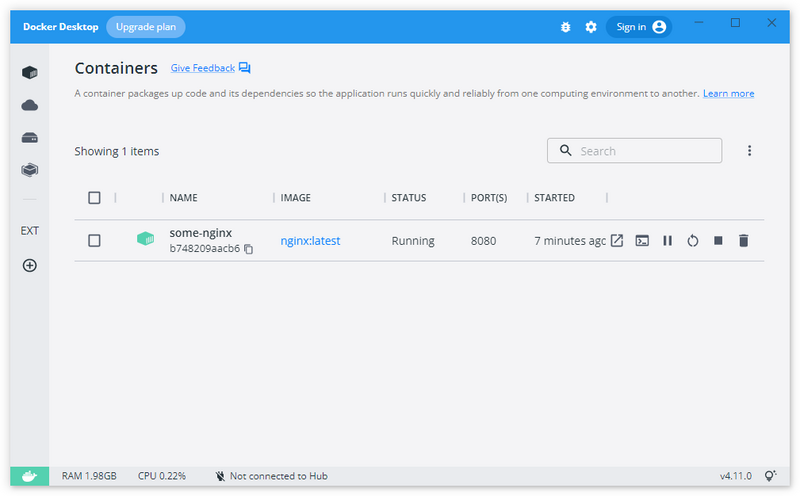This screenshot has height=496, width=800.
Task: Click the disconnected plug icon in status bar
Action: (x=220, y=476)
